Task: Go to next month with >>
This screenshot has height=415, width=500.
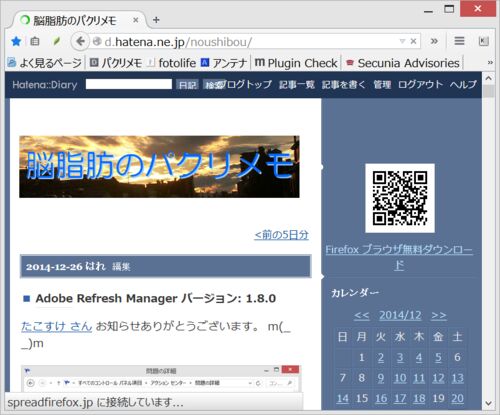Action: (x=439, y=315)
